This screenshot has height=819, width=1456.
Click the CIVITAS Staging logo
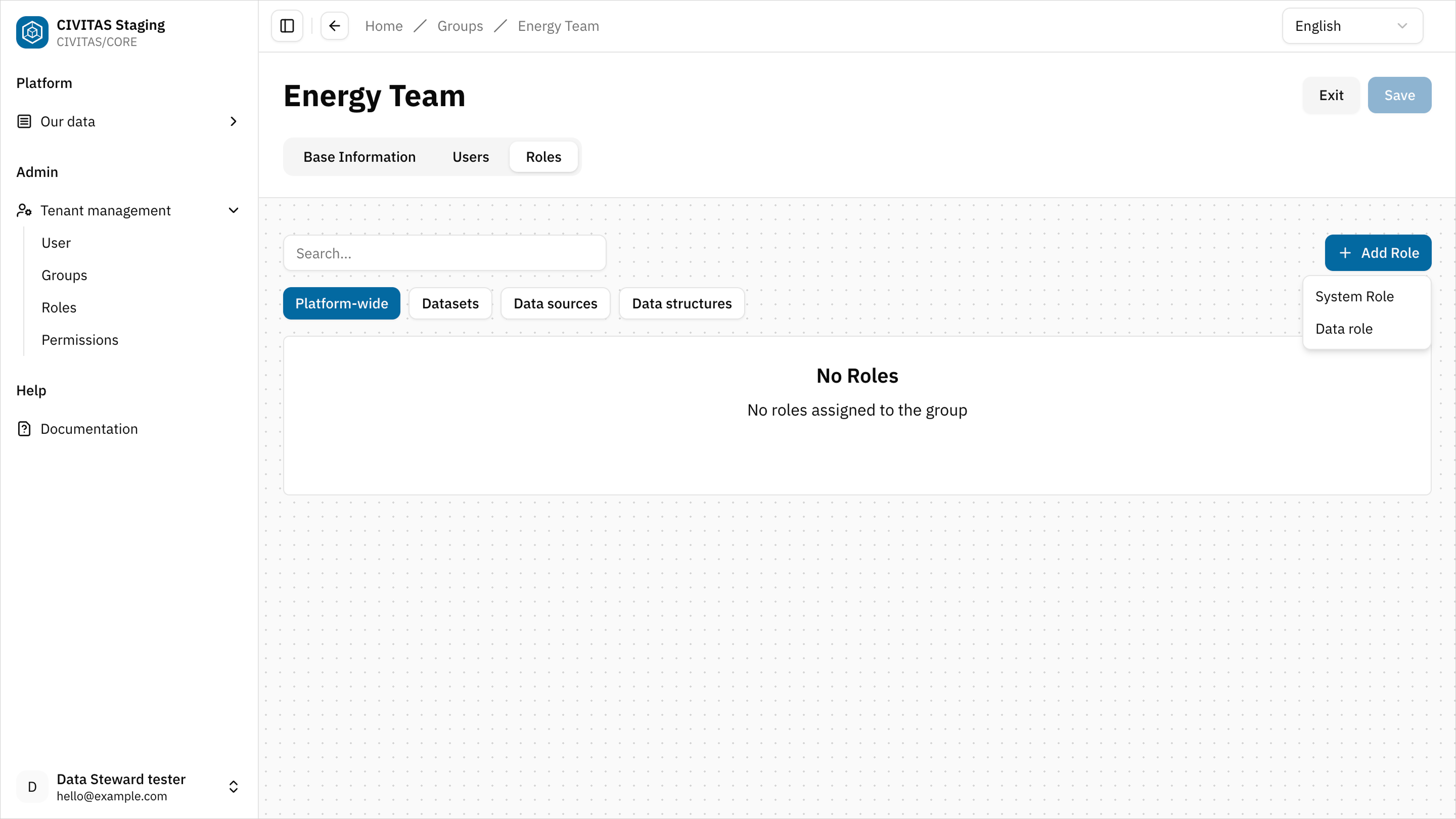tap(32, 32)
